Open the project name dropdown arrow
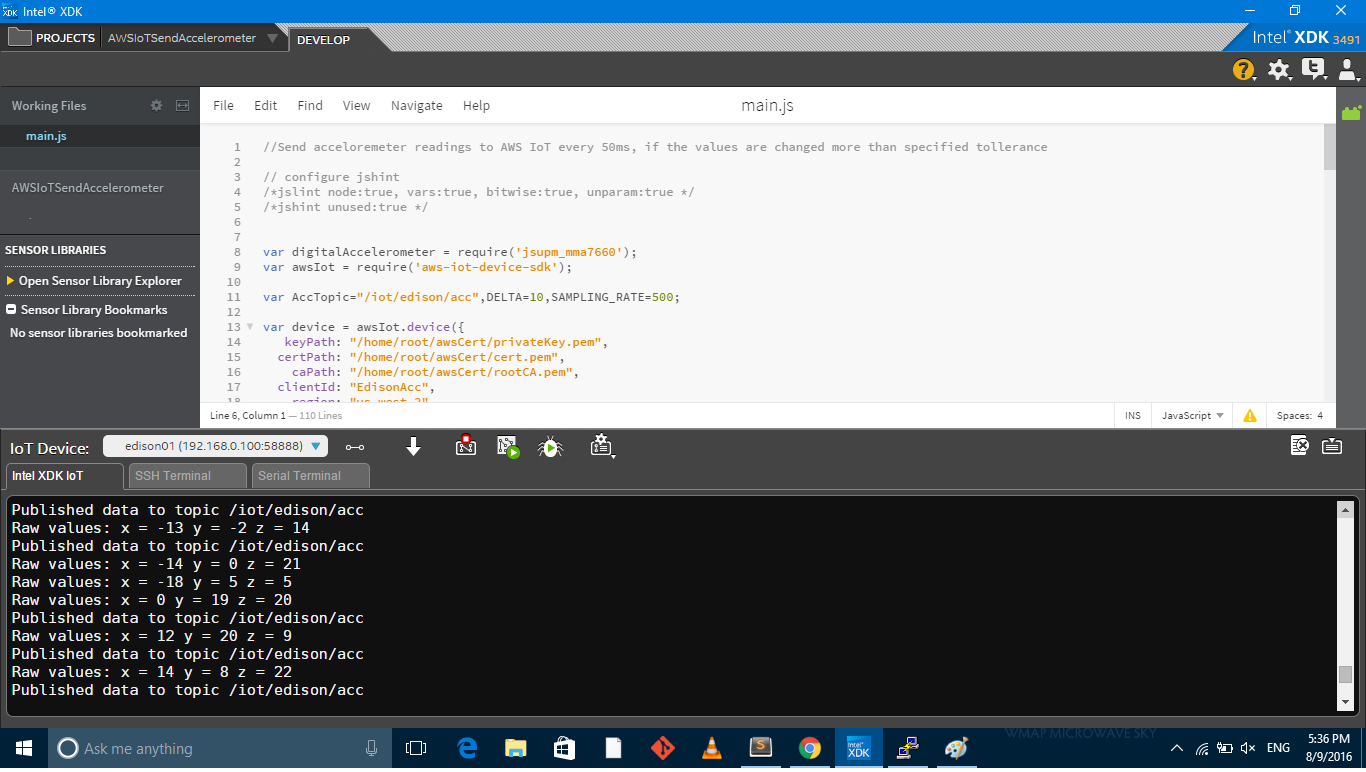Image resolution: width=1366 pixels, height=772 pixels. click(273, 38)
